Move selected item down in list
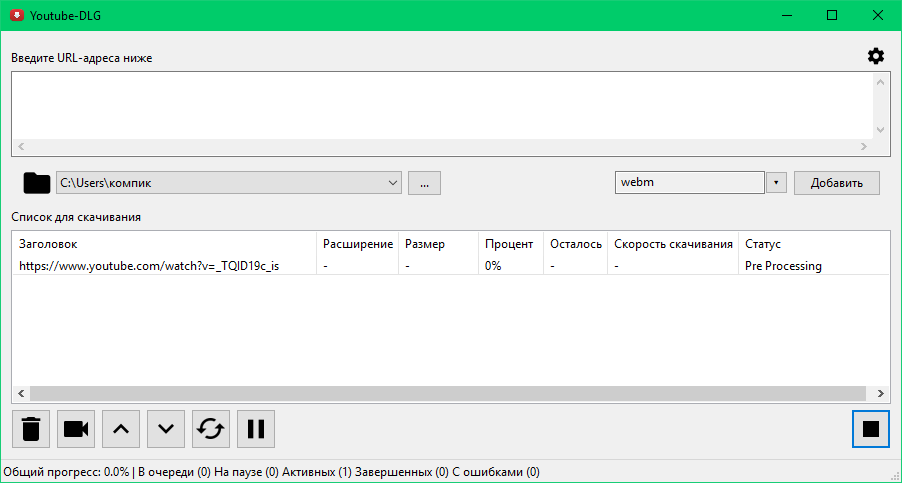Image resolution: width=902 pixels, height=483 pixels. click(x=166, y=429)
